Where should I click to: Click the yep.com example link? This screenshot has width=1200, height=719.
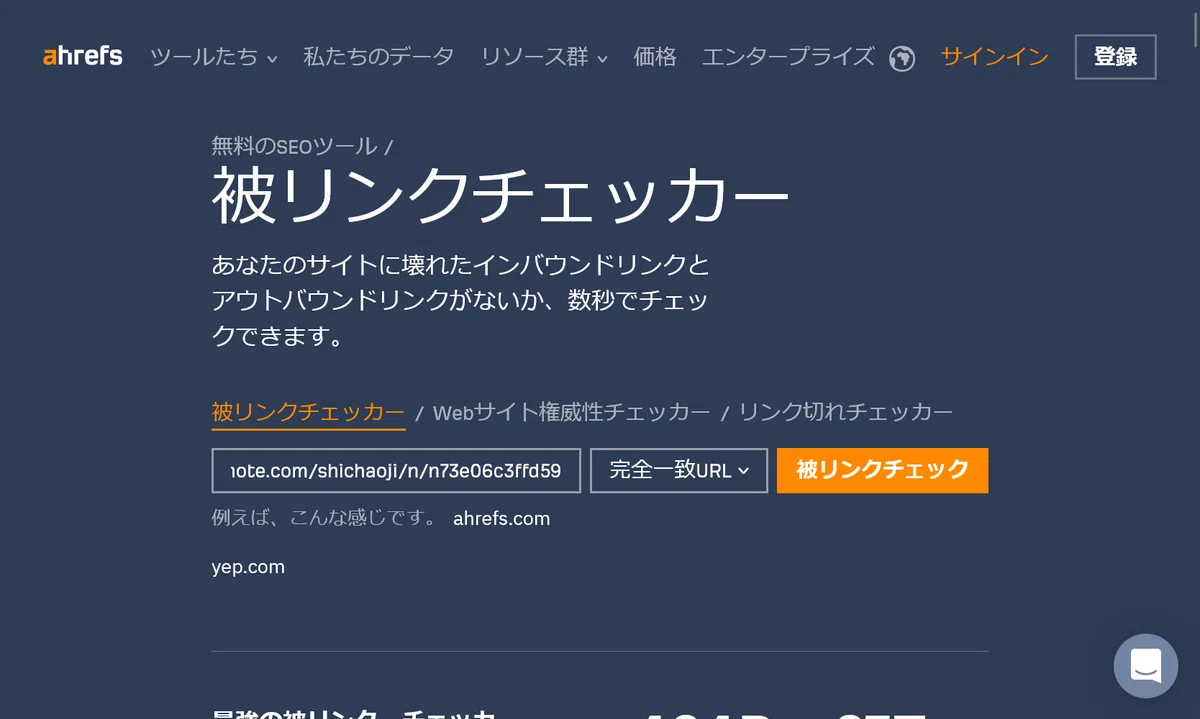(x=248, y=567)
